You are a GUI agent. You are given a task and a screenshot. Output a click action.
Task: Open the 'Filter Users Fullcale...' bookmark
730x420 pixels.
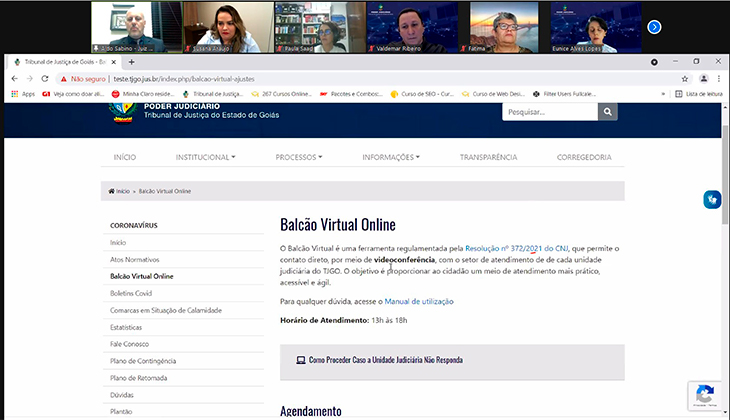tap(564, 94)
